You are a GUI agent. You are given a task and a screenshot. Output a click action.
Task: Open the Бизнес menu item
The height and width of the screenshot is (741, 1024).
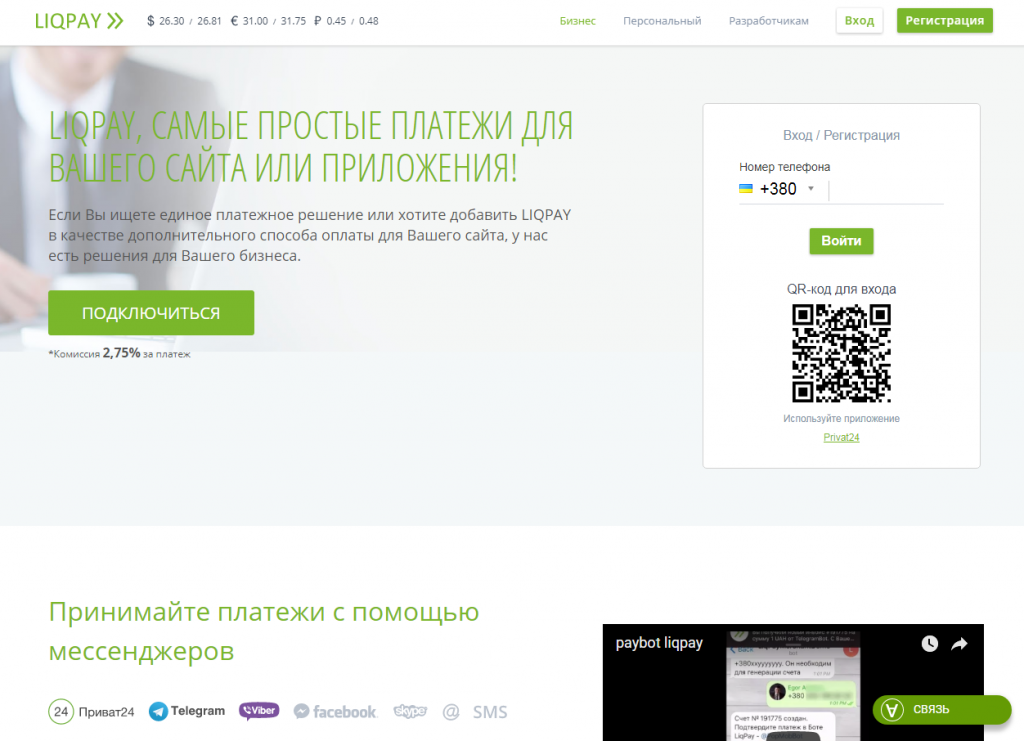577,21
